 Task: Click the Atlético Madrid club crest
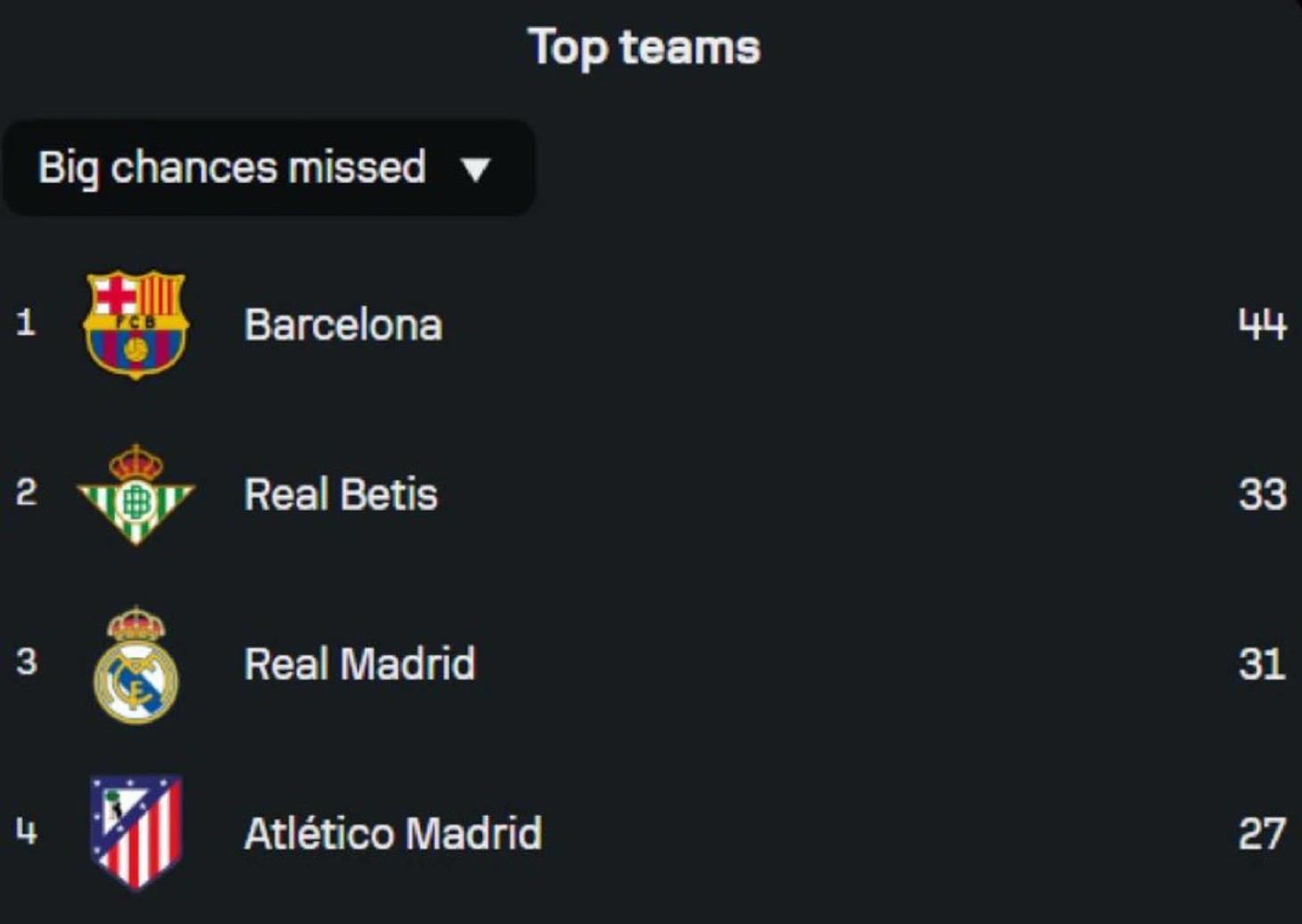(x=136, y=832)
